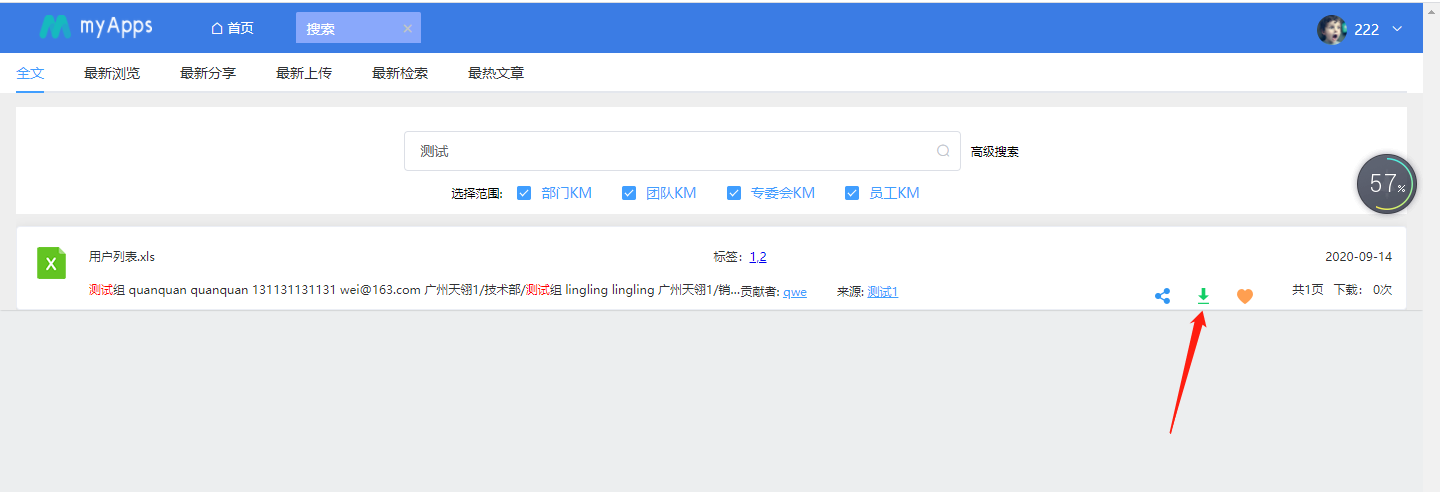The image size is (1440, 492).
Task: Uncheck the 部门KM checkbox
Action: point(524,193)
